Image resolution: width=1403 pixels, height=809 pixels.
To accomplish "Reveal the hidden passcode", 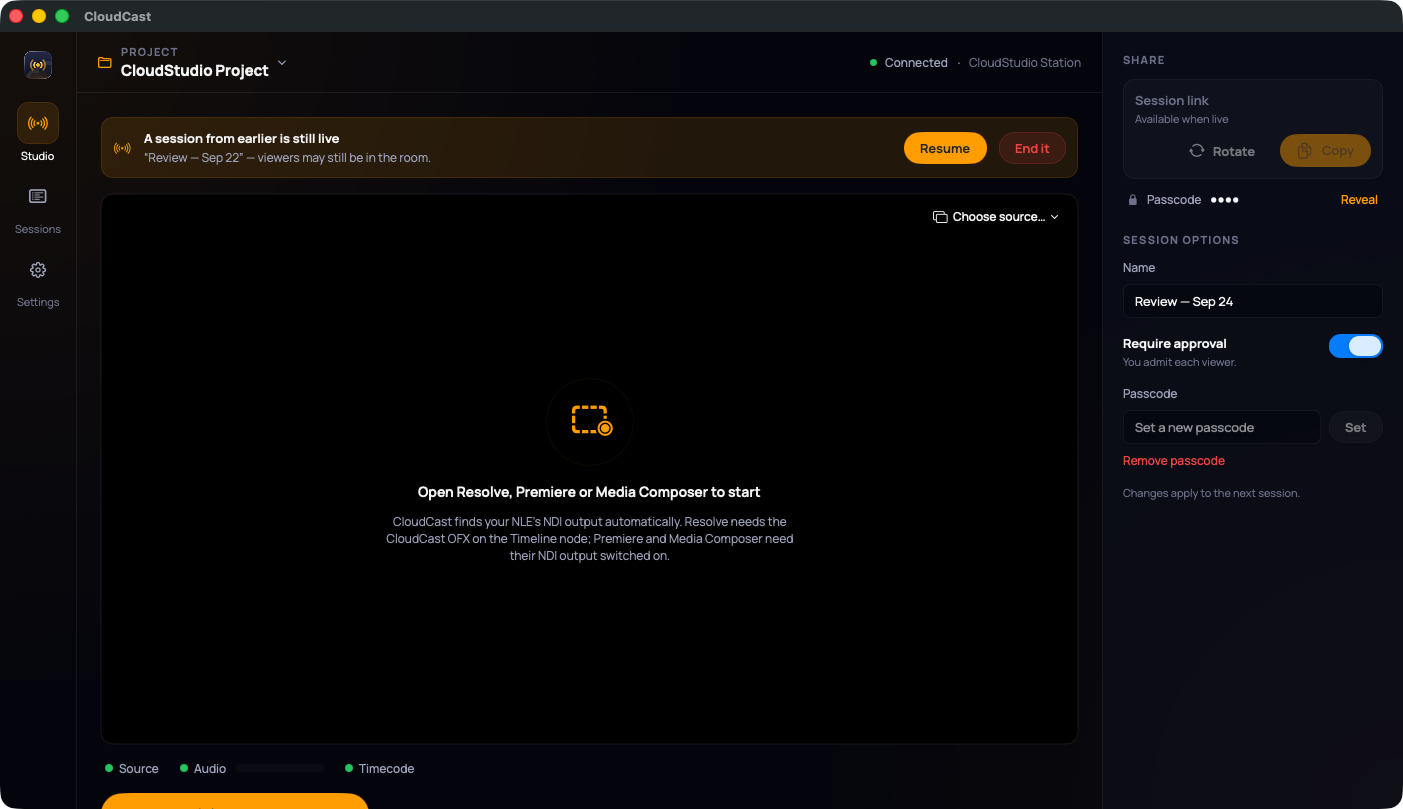I will [1359, 200].
